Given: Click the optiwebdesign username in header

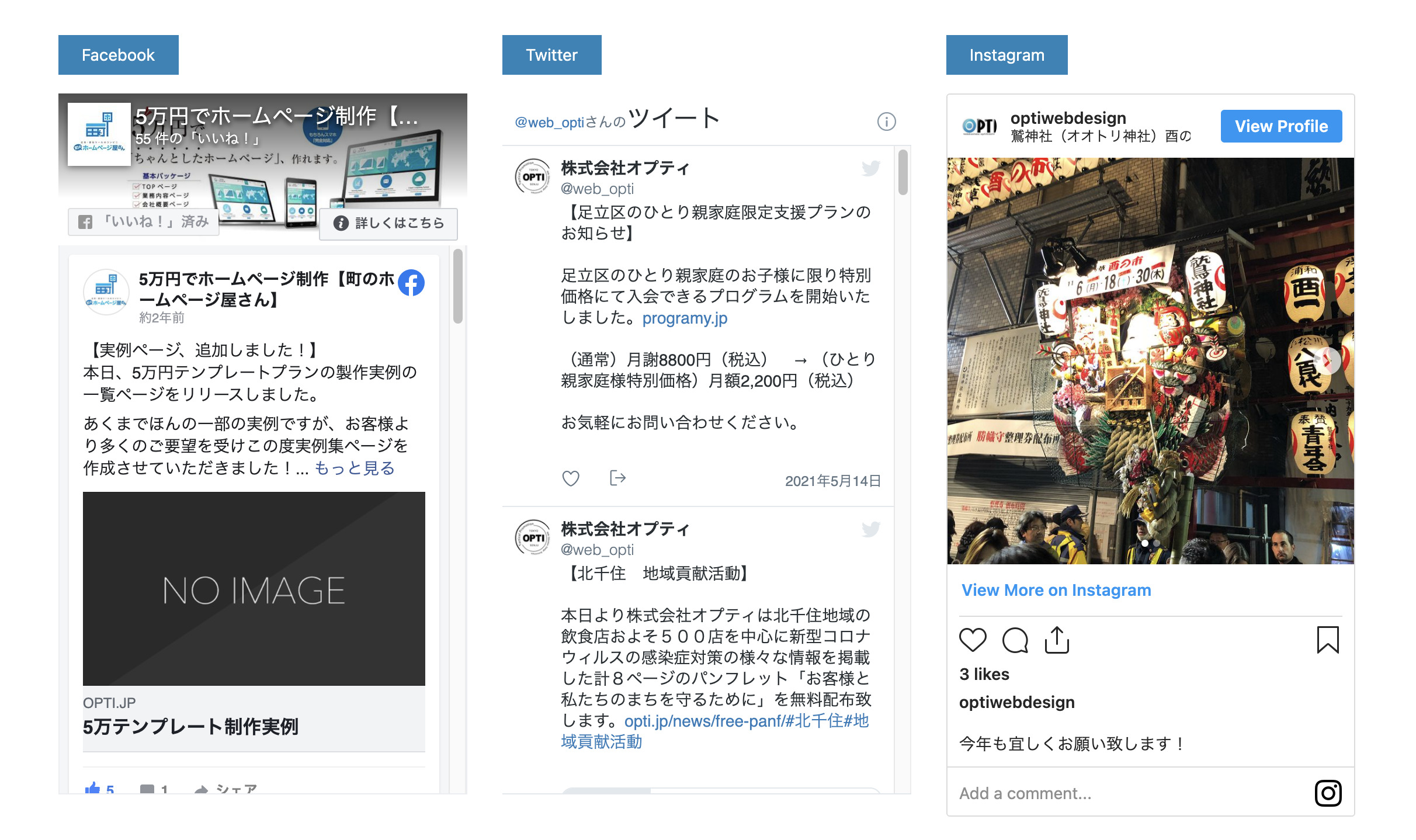Looking at the screenshot, I should point(1068,118).
